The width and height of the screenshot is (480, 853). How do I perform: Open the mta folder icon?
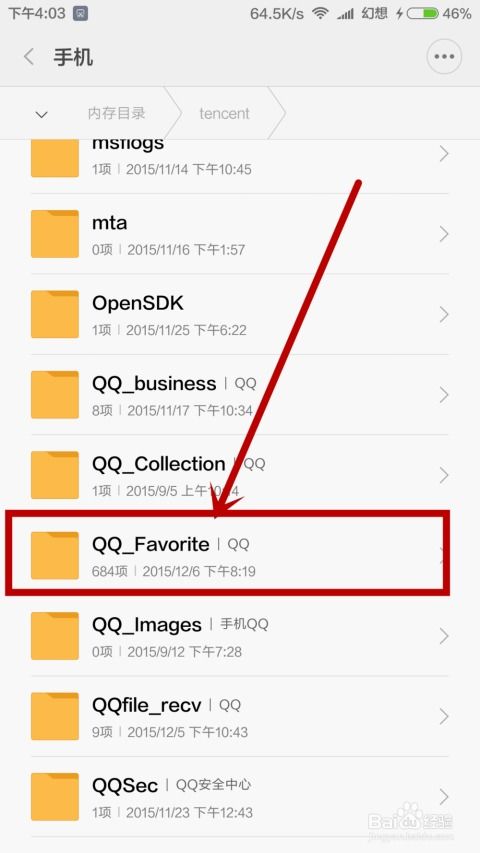(54, 234)
